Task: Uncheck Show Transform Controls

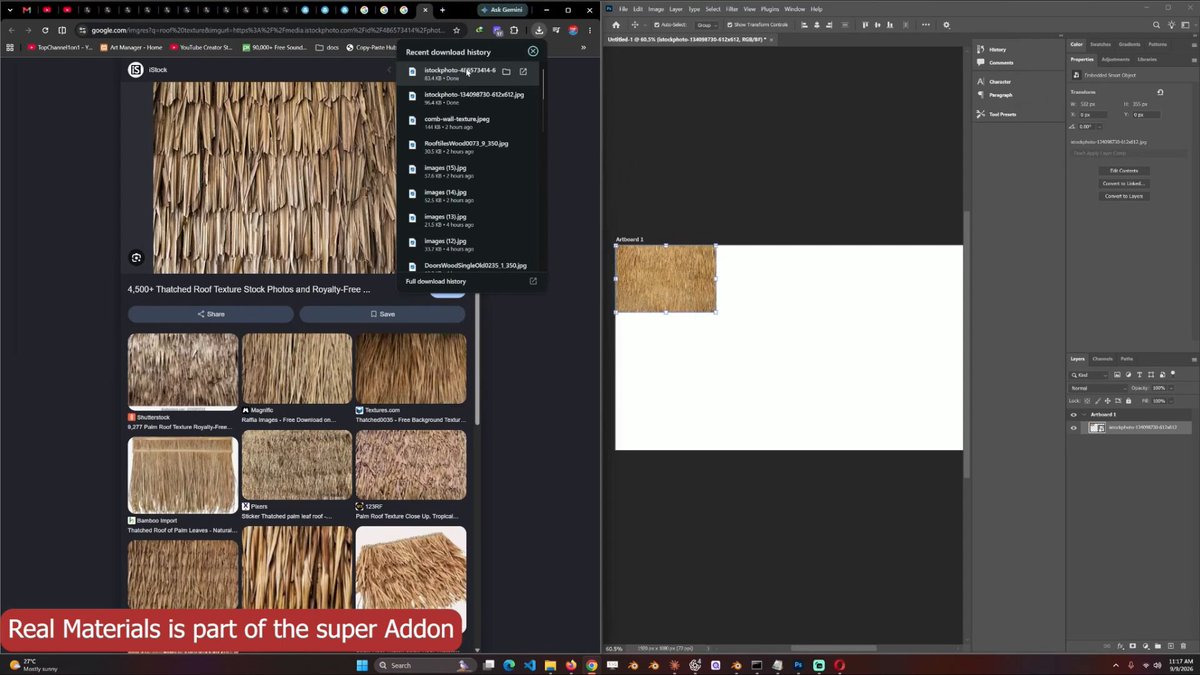Action: tap(730, 24)
